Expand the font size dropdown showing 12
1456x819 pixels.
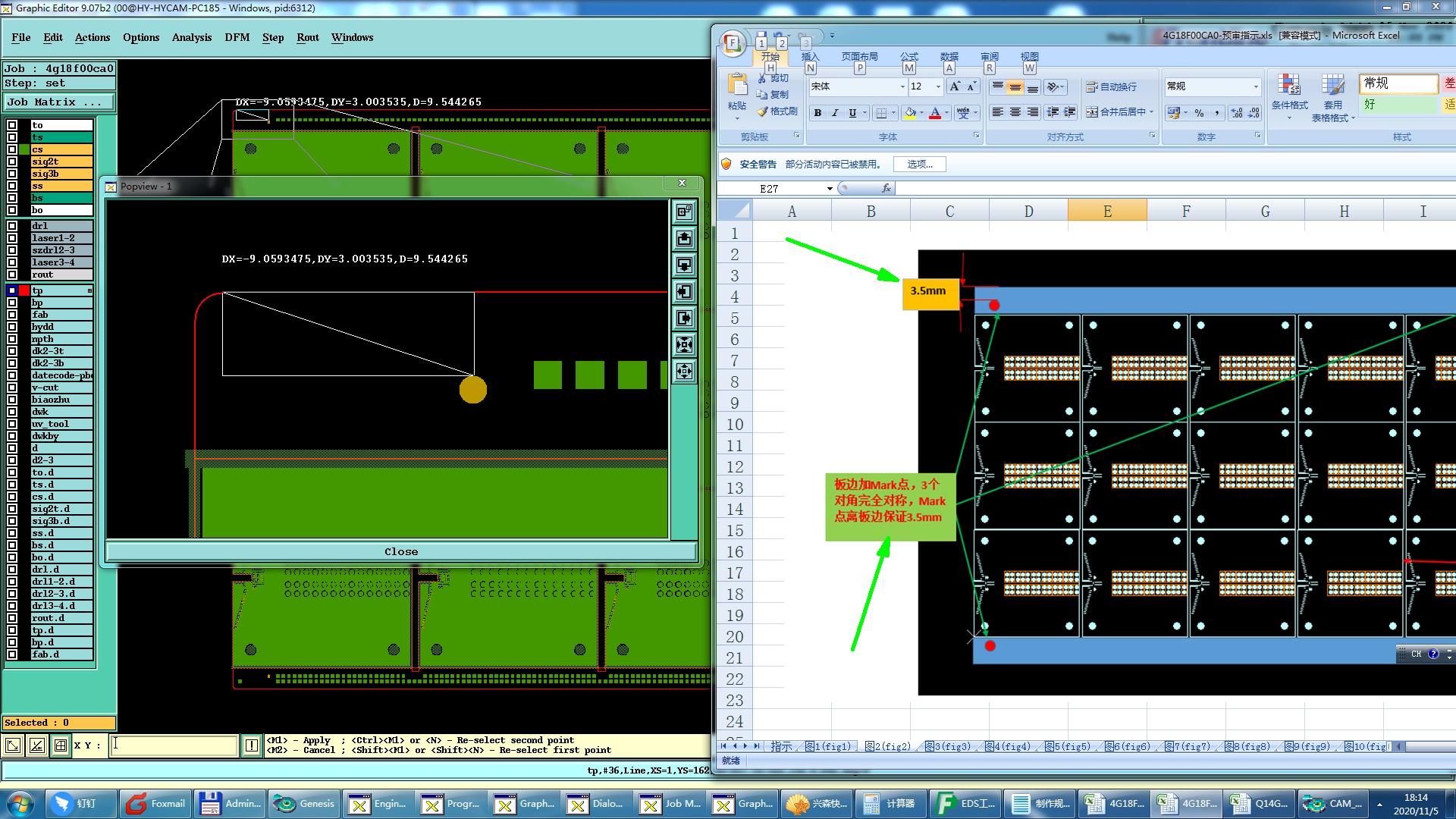(x=938, y=86)
